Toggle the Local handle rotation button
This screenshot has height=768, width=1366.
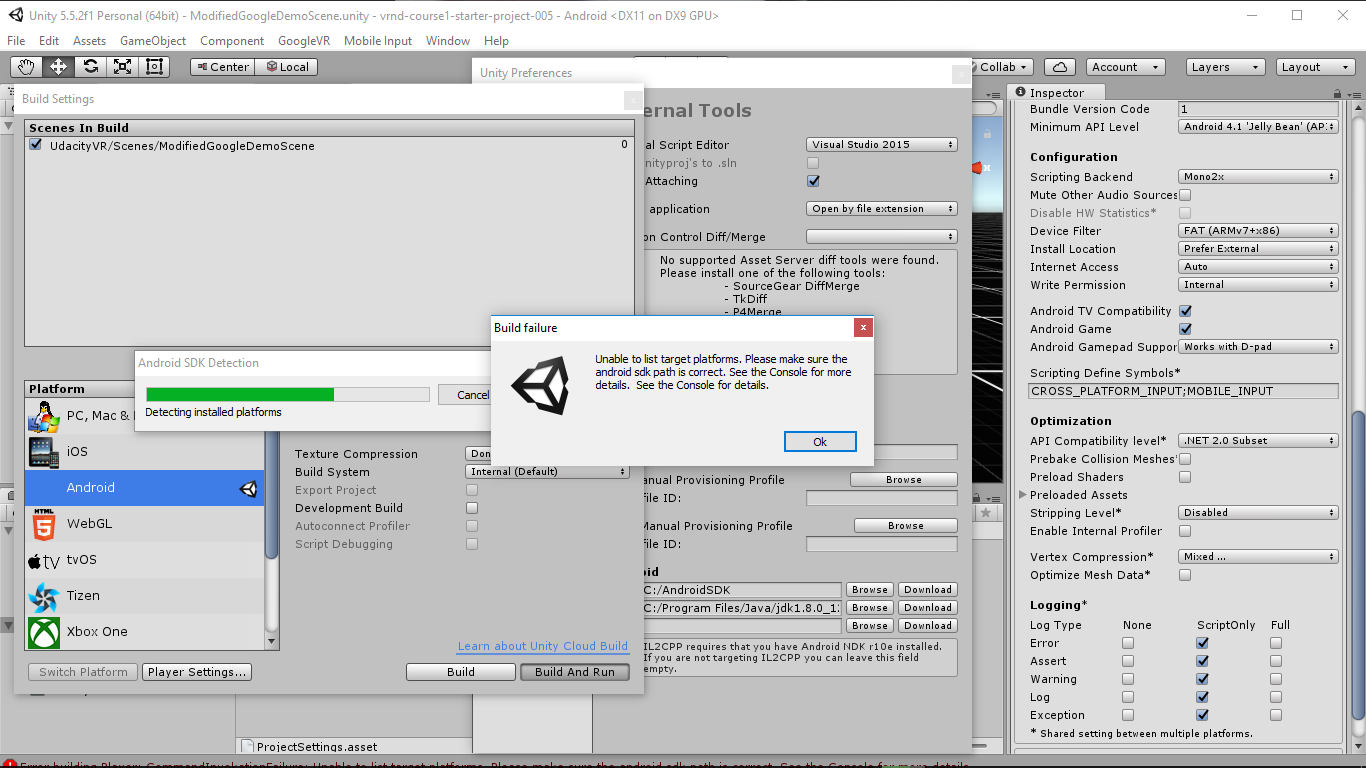click(x=286, y=67)
